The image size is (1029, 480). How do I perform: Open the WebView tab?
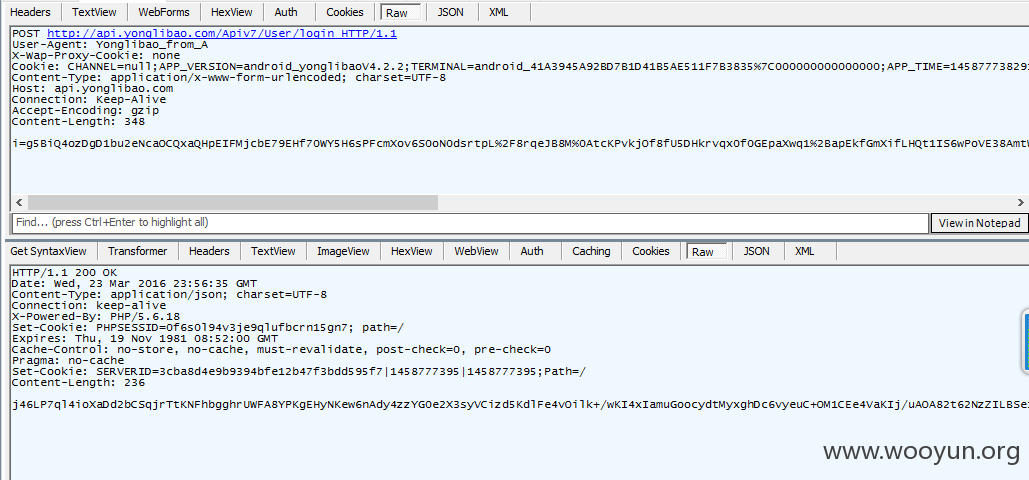click(x=476, y=251)
